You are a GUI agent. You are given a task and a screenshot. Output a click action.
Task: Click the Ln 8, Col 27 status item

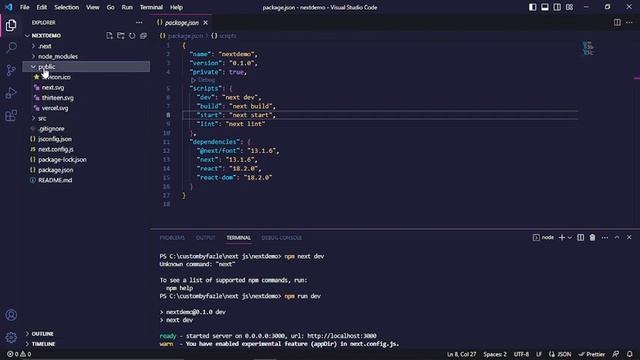462,354
